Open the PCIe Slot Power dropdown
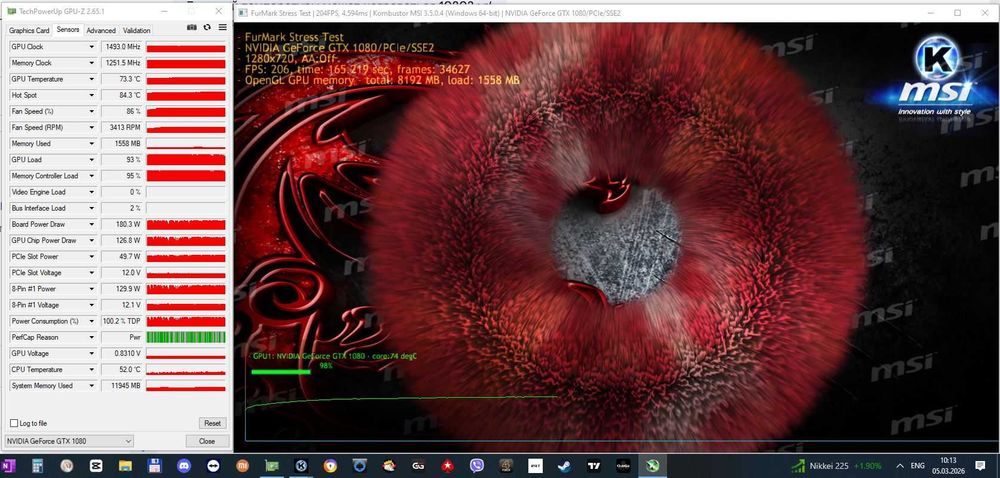The height and width of the screenshot is (478, 1000). tap(92, 256)
